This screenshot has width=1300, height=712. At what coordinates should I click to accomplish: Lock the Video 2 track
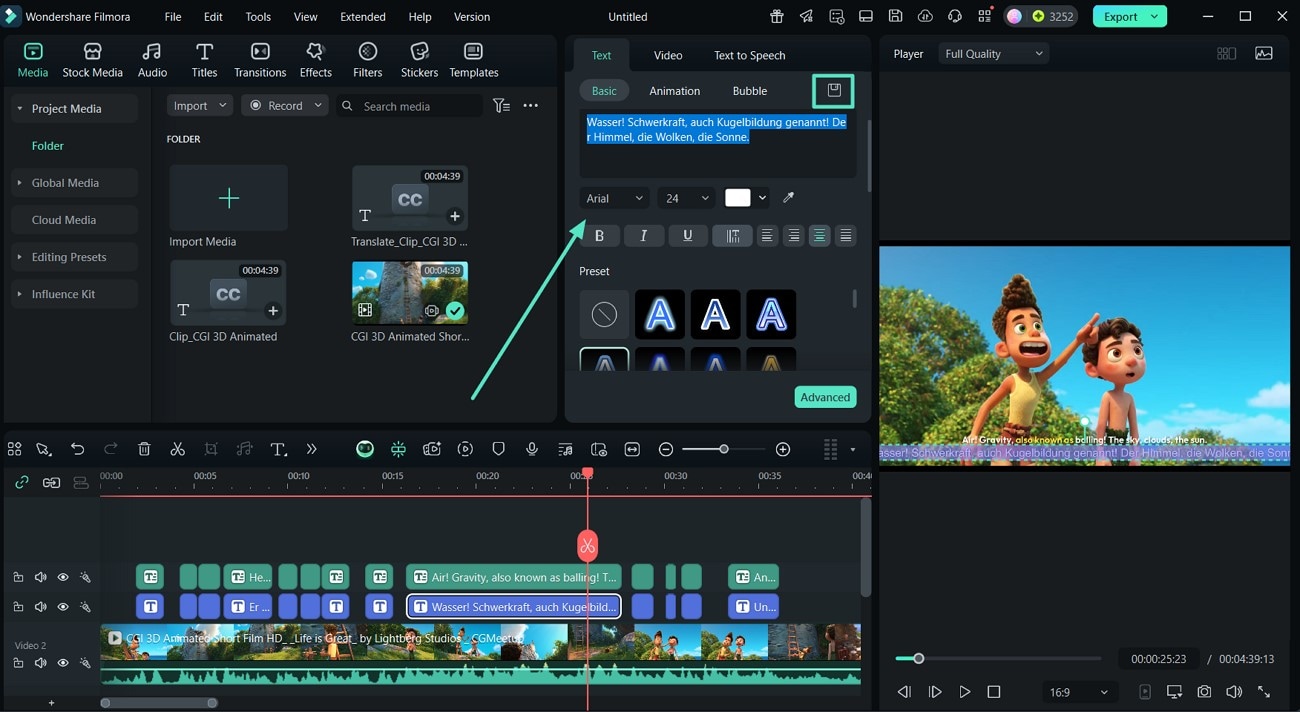point(18,663)
